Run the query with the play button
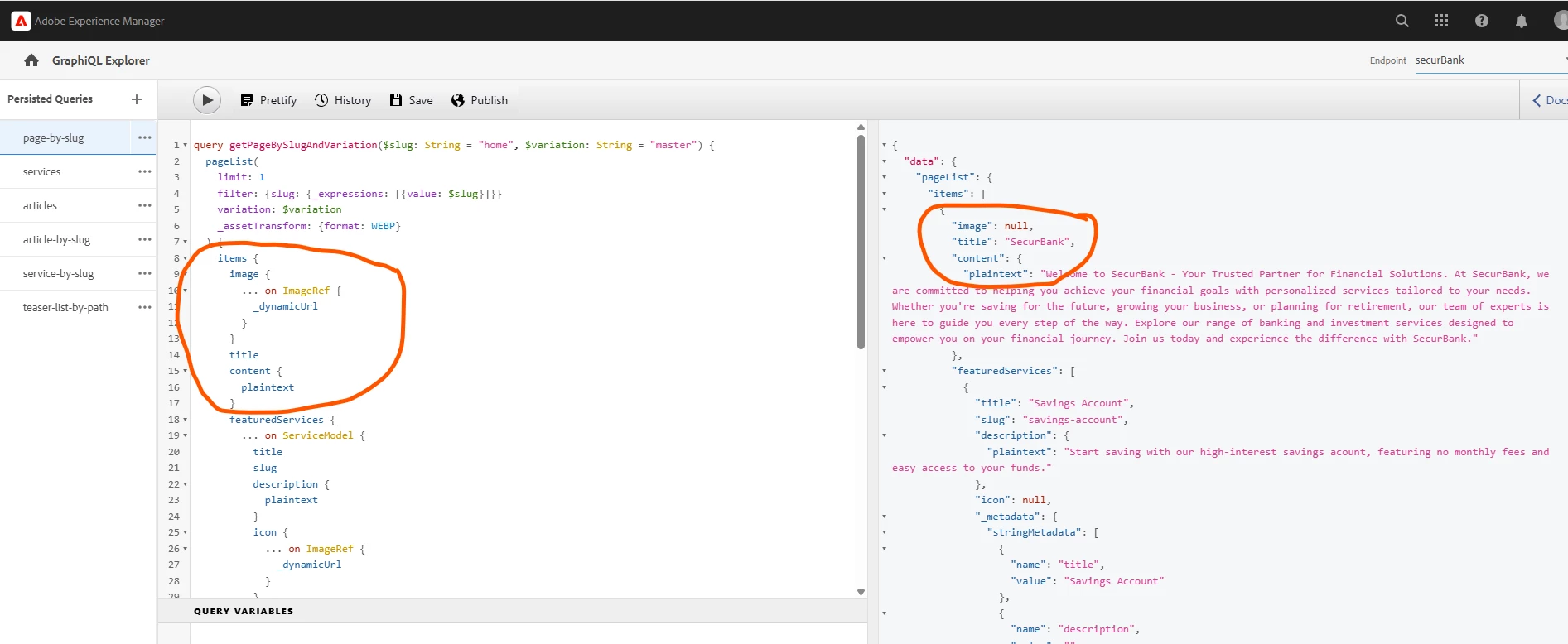The height and width of the screenshot is (644, 1568). pyautogui.click(x=207, y=100)
